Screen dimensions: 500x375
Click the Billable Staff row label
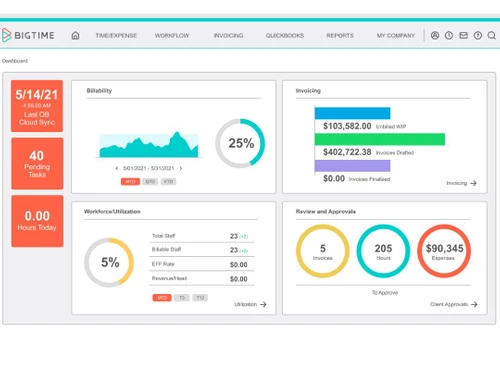[166, 249]
